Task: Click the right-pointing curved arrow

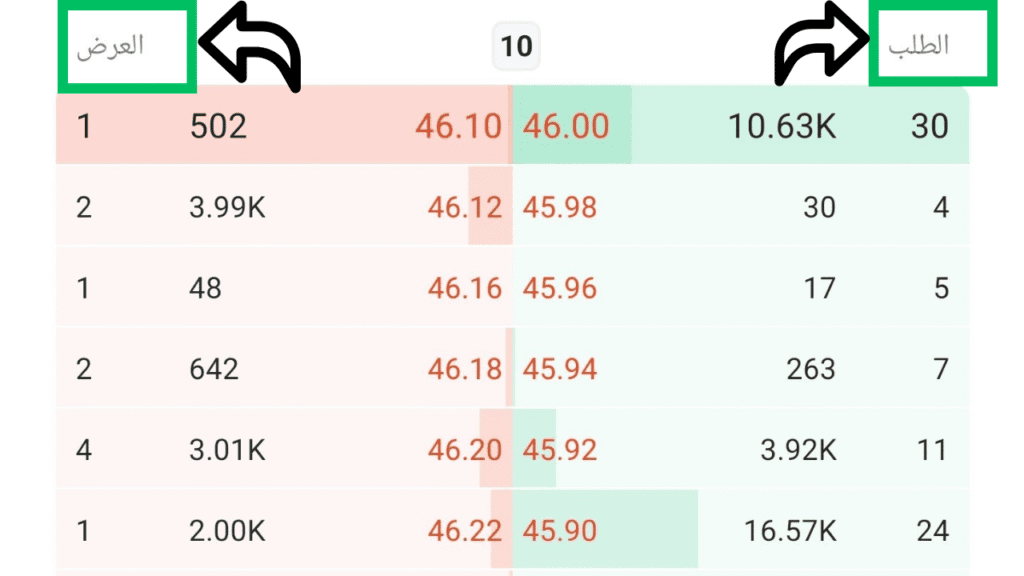Action: click(822, 43)
